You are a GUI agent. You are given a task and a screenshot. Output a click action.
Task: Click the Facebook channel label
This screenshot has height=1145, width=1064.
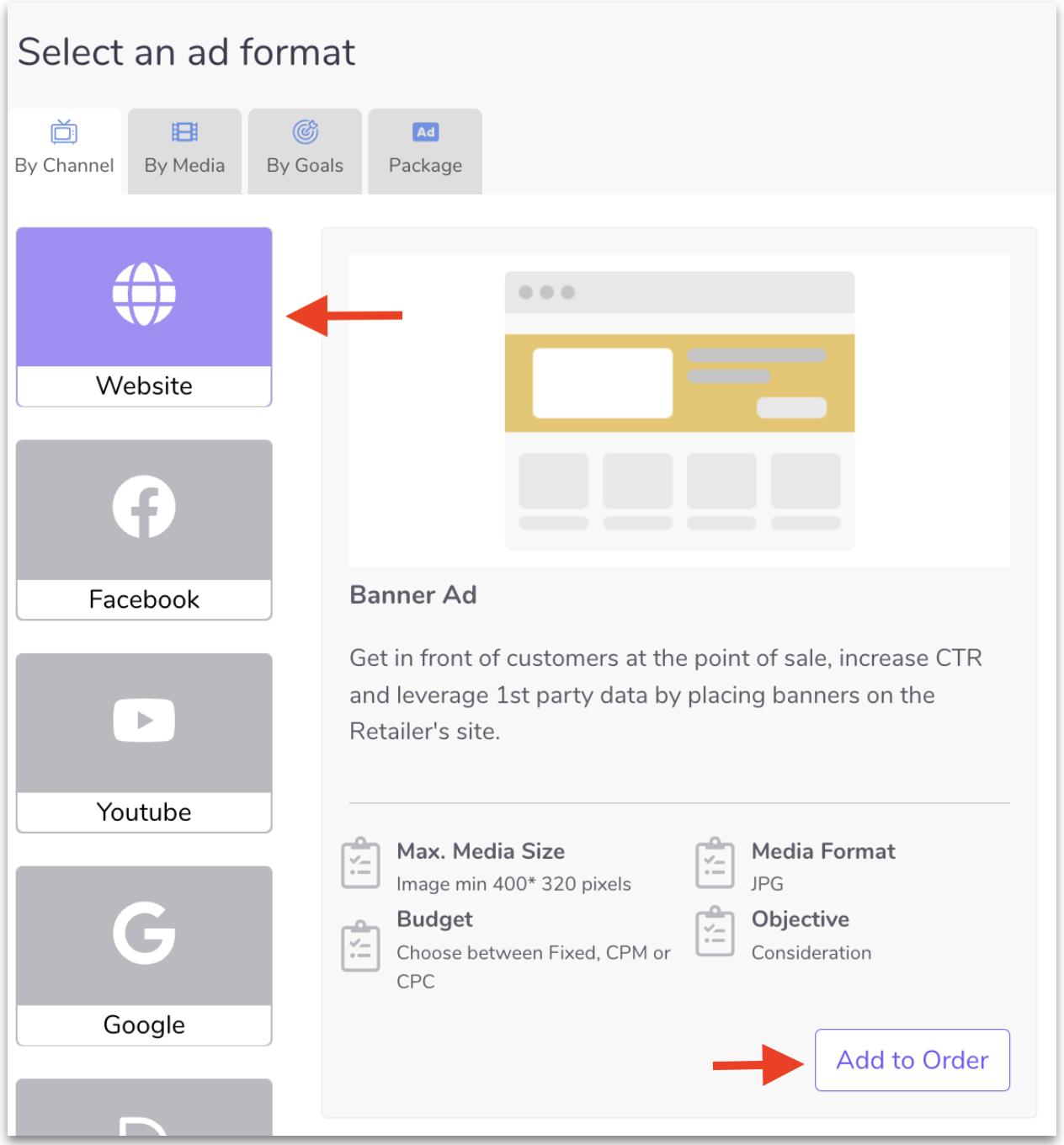point(144,599)
